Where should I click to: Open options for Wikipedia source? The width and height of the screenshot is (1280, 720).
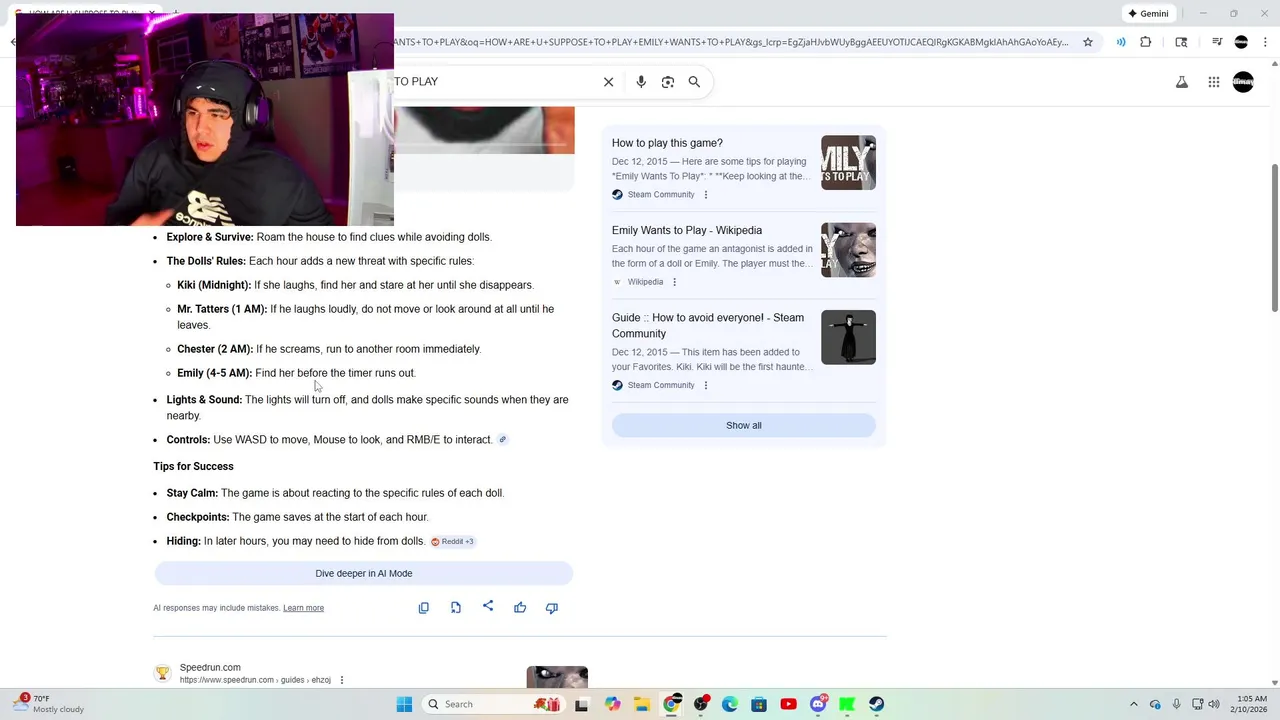tap(675, 282)
